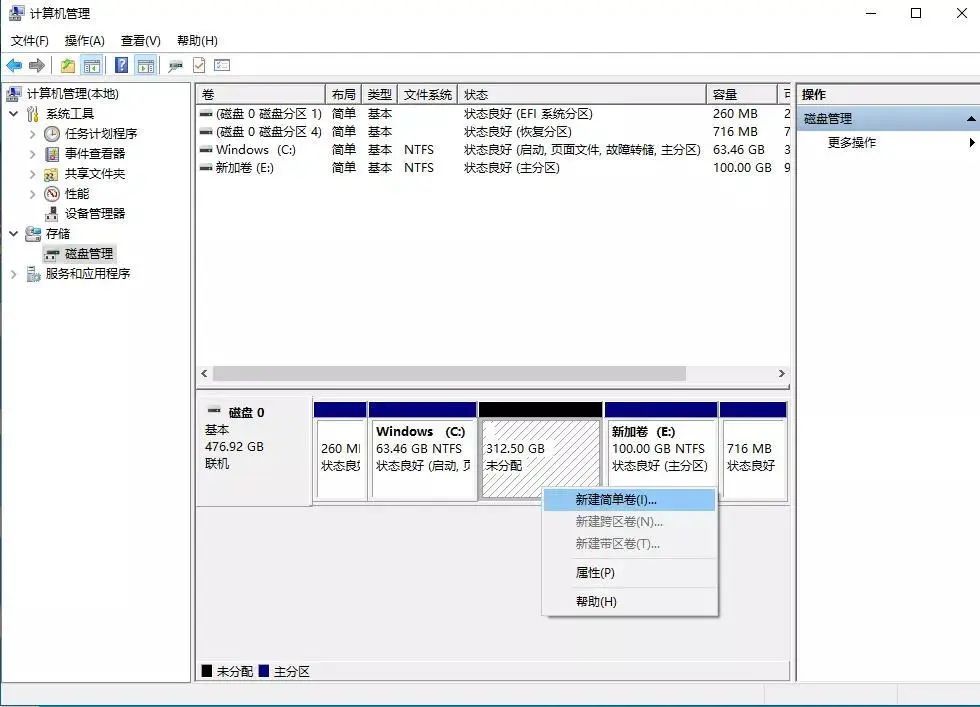Image resolution: width=980 pixels, height=707 pixels.
Task: Select the (磁盘 0 磁盘分区 1) volume row
Action: pyautogui.click(x=494, y=114)
